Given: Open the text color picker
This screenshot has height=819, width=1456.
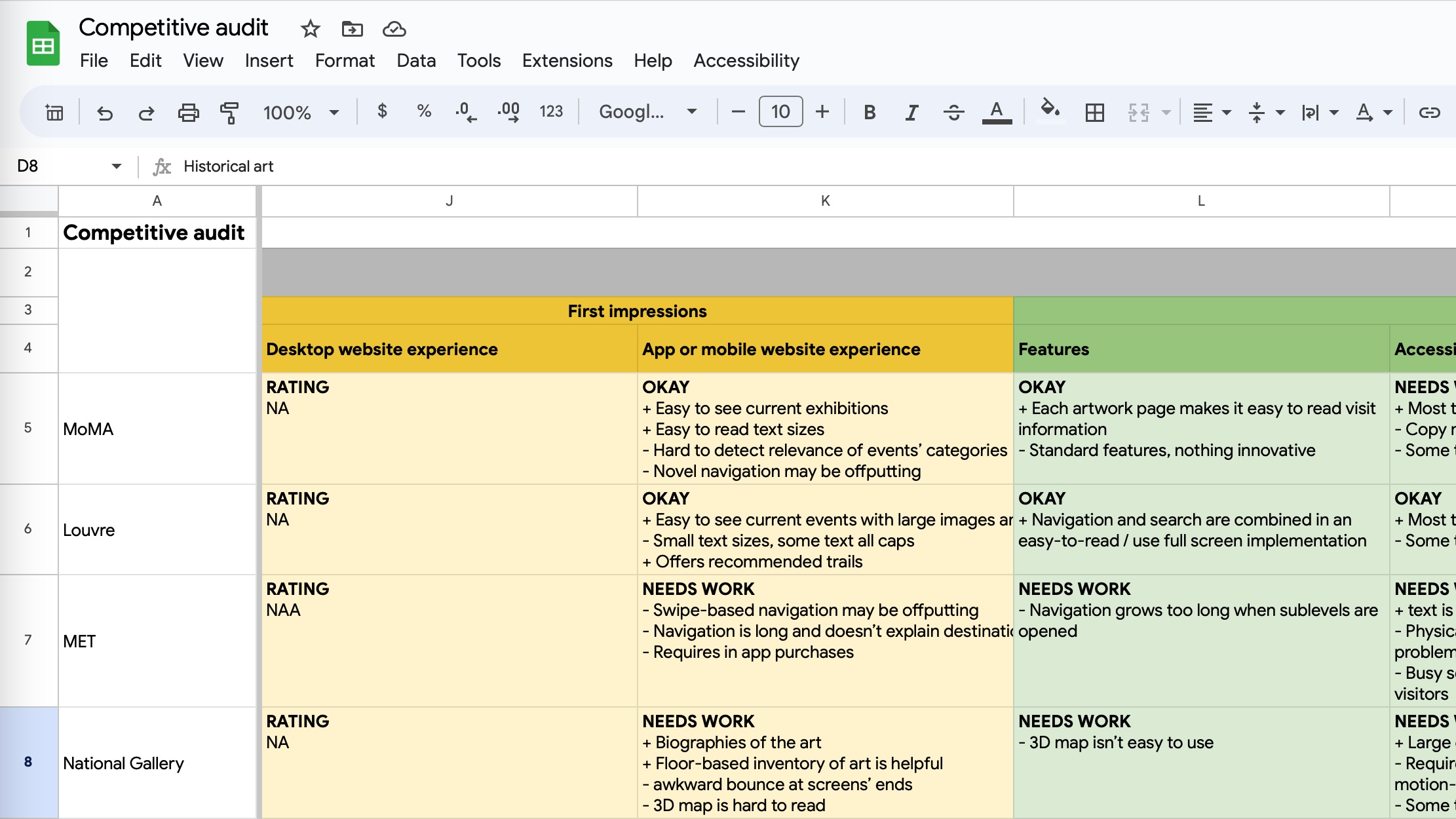Looking at the screenshot, I should [x=997, y=113].
